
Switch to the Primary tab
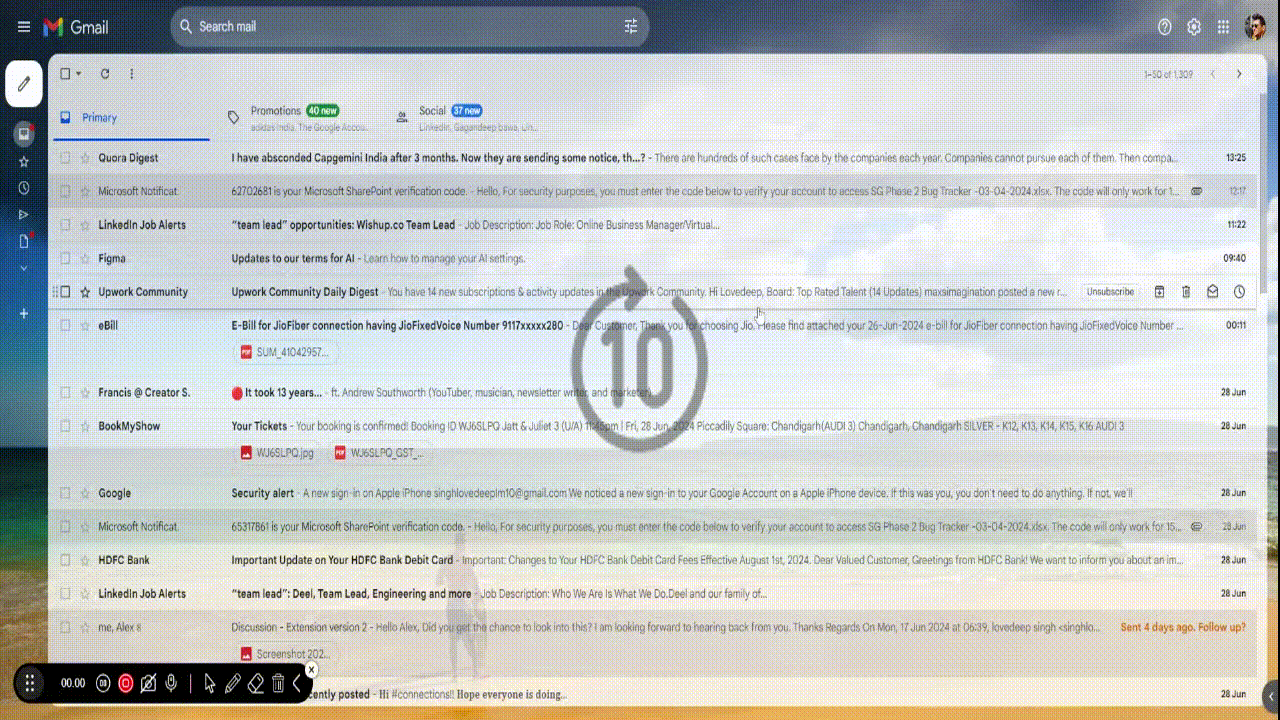130,118
